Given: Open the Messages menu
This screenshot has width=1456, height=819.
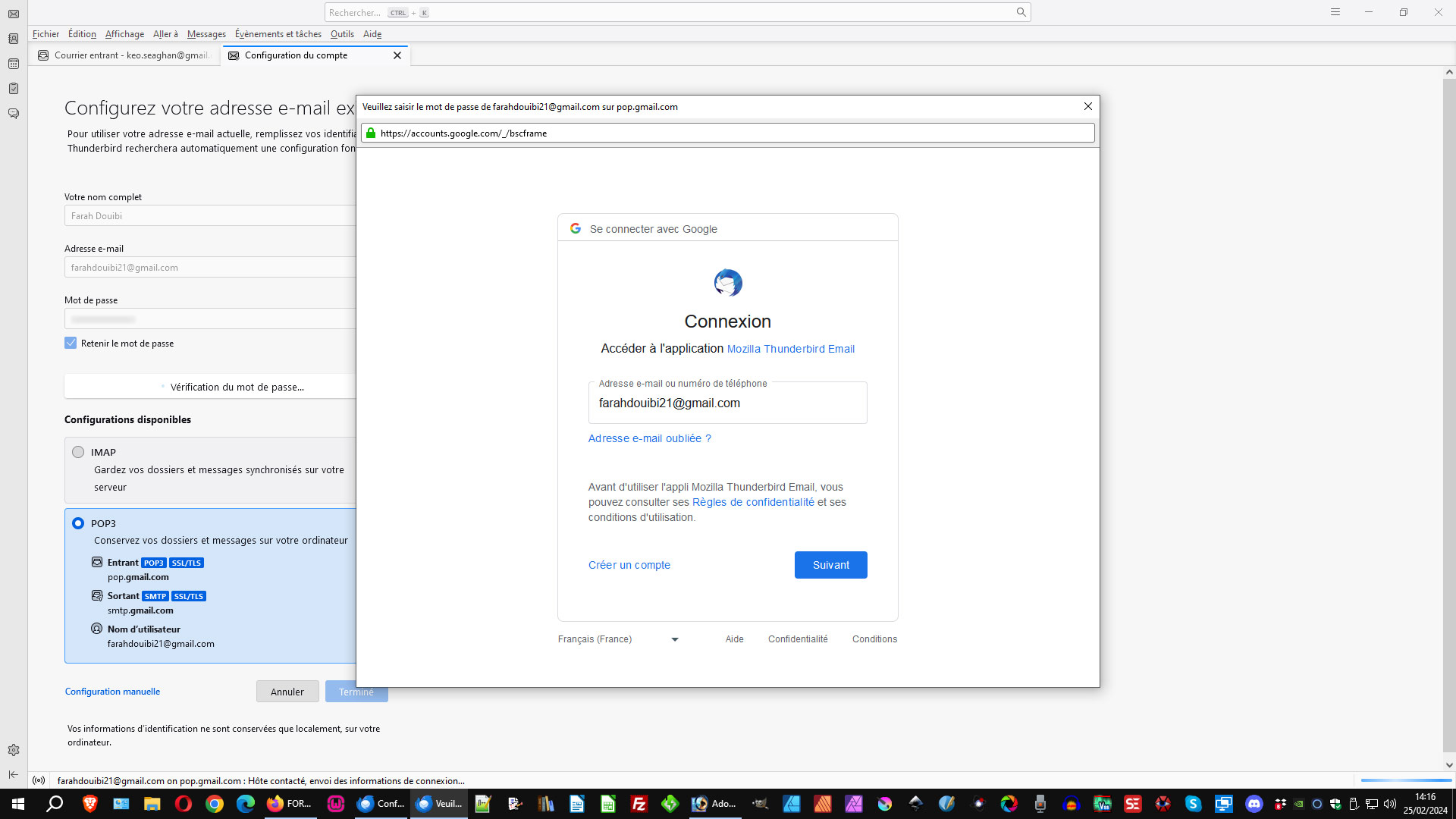Looking at the screenshot, I should pyautogui.click(x=206, y=34).
